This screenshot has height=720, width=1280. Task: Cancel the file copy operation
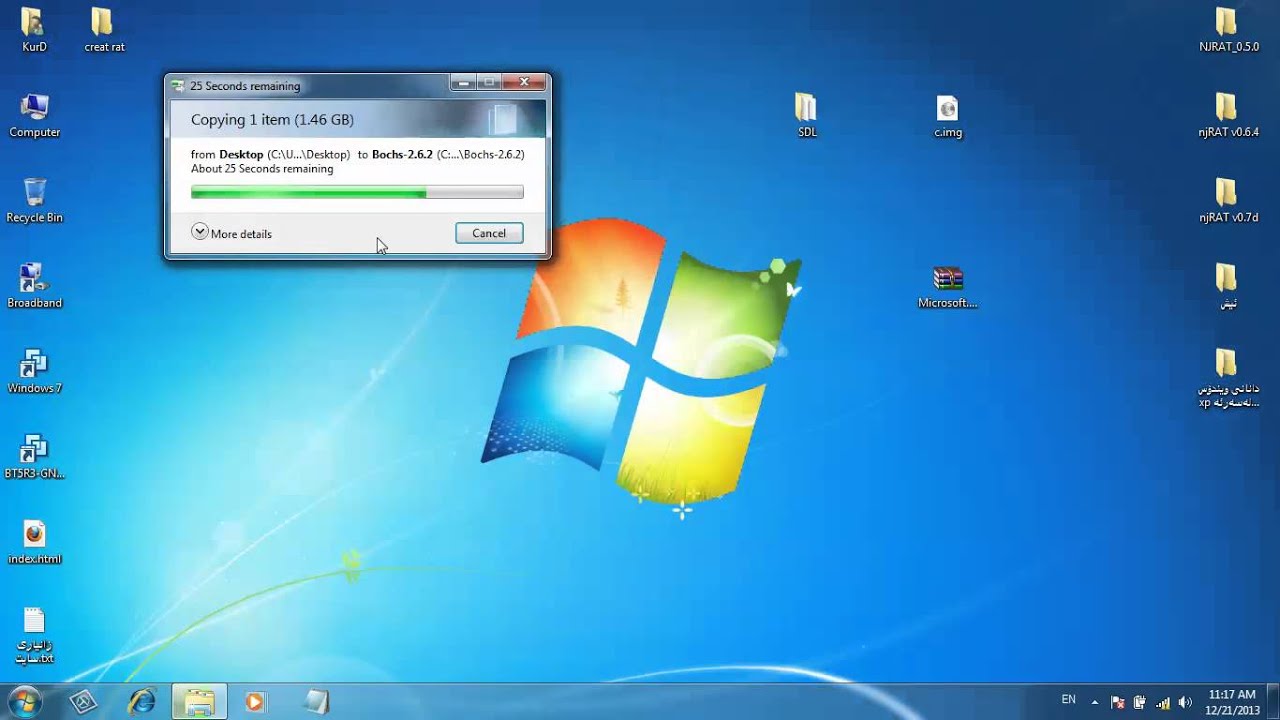489,233
